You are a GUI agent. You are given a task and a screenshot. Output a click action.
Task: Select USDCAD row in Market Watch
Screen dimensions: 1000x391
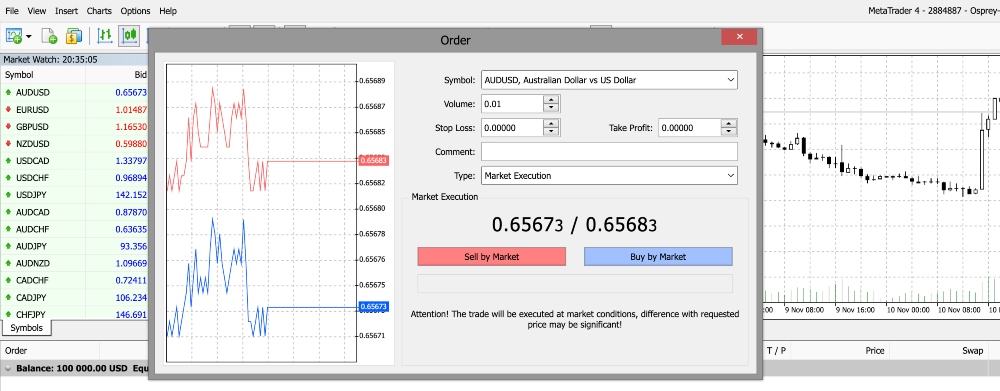click(x=75, y=161)
